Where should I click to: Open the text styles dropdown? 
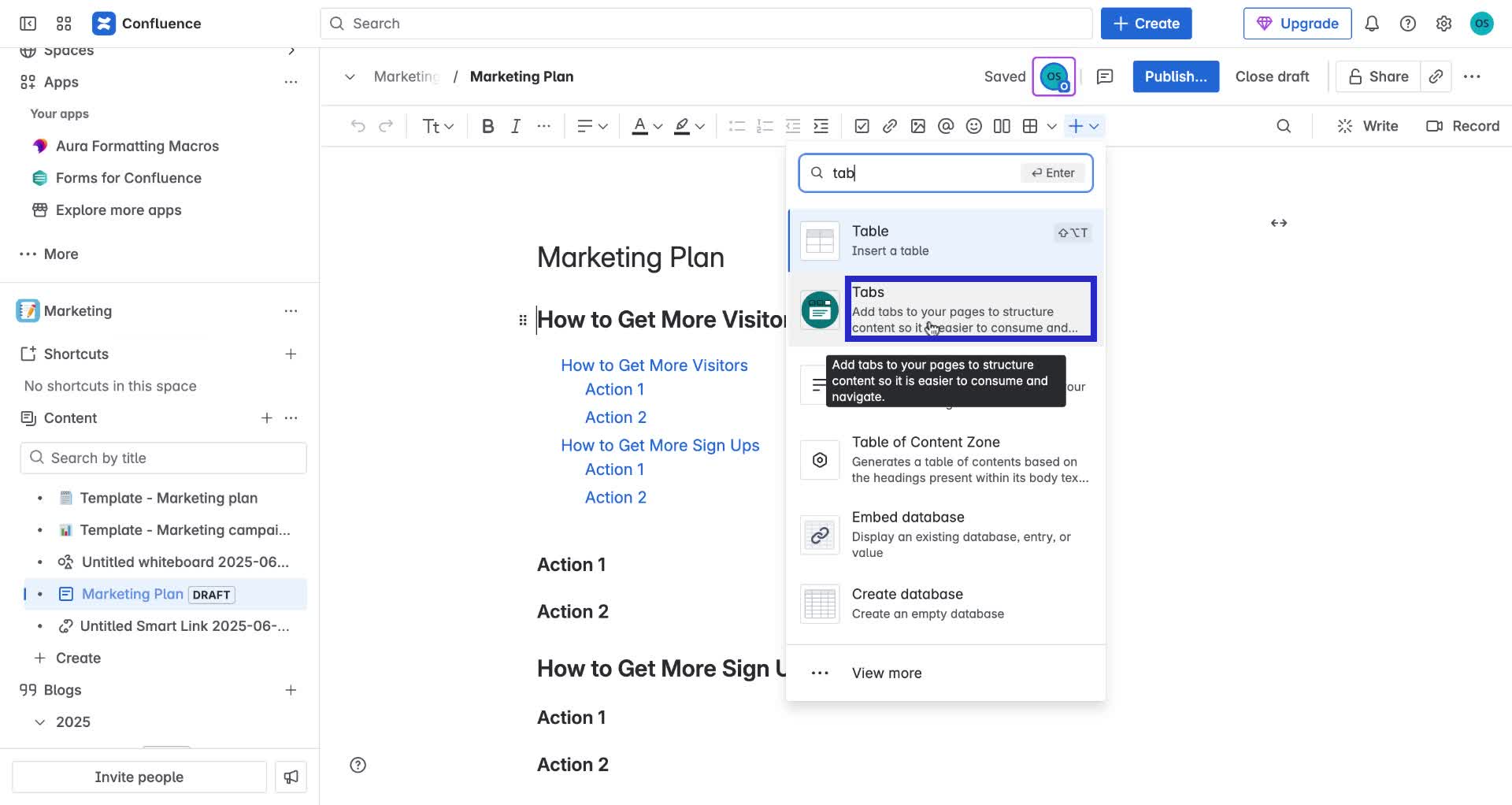(x=438, y=126)
